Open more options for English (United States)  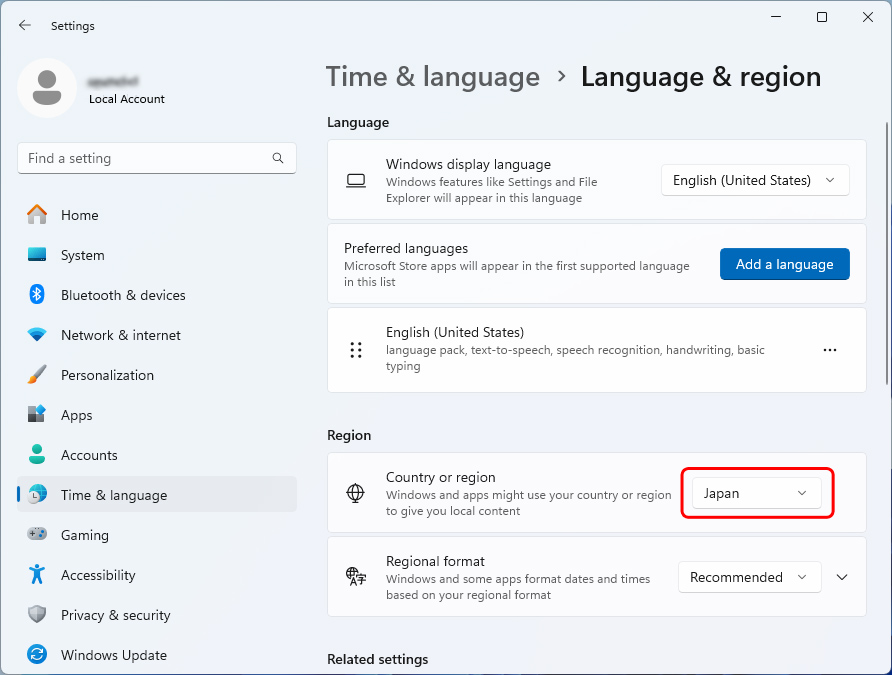point(830,350)
